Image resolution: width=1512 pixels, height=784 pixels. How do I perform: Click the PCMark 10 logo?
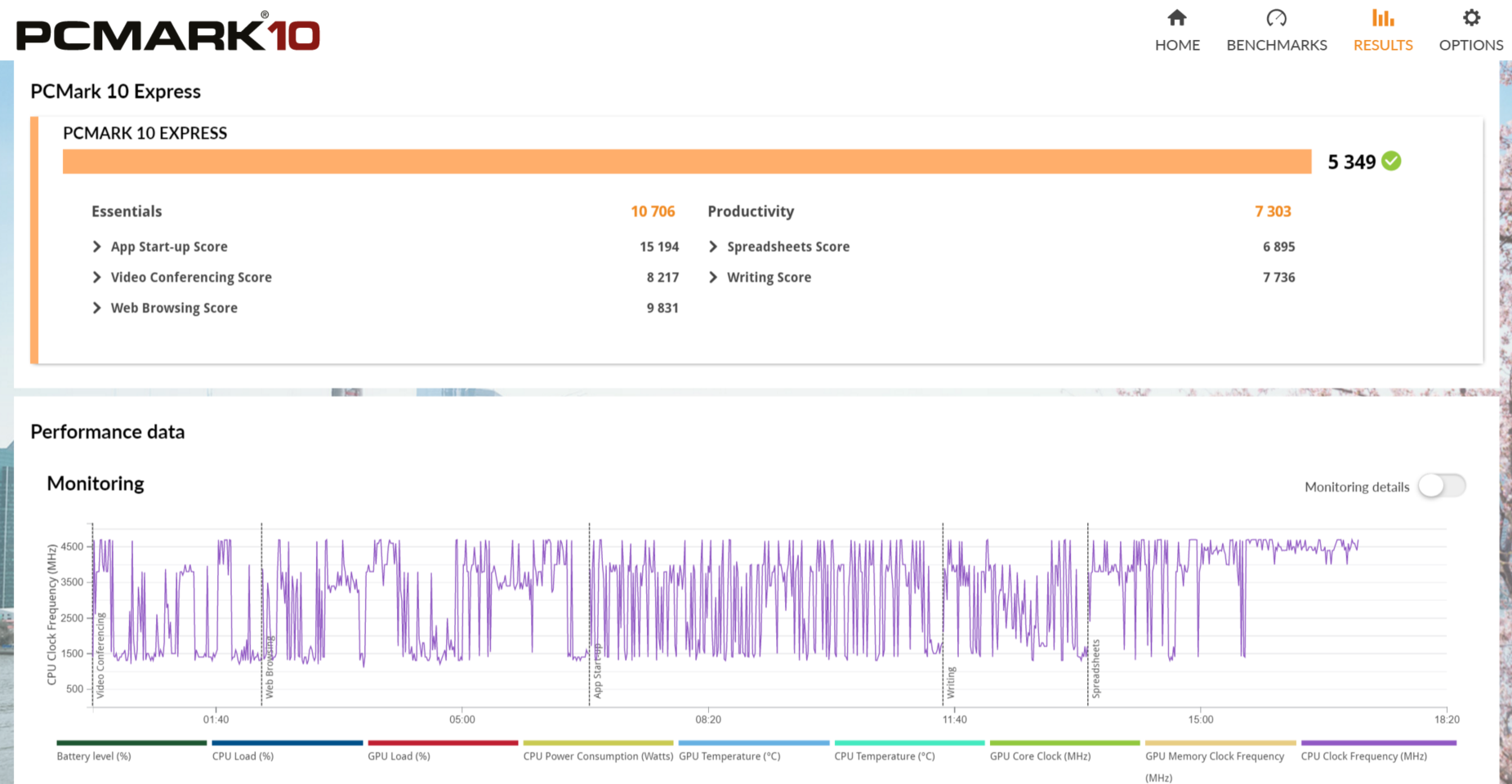[x=168, y=34]
